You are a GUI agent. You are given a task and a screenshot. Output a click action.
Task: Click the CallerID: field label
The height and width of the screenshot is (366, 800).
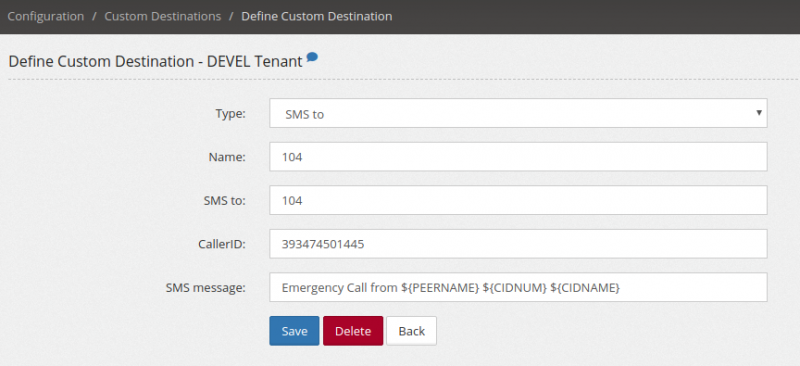(222, 245)
